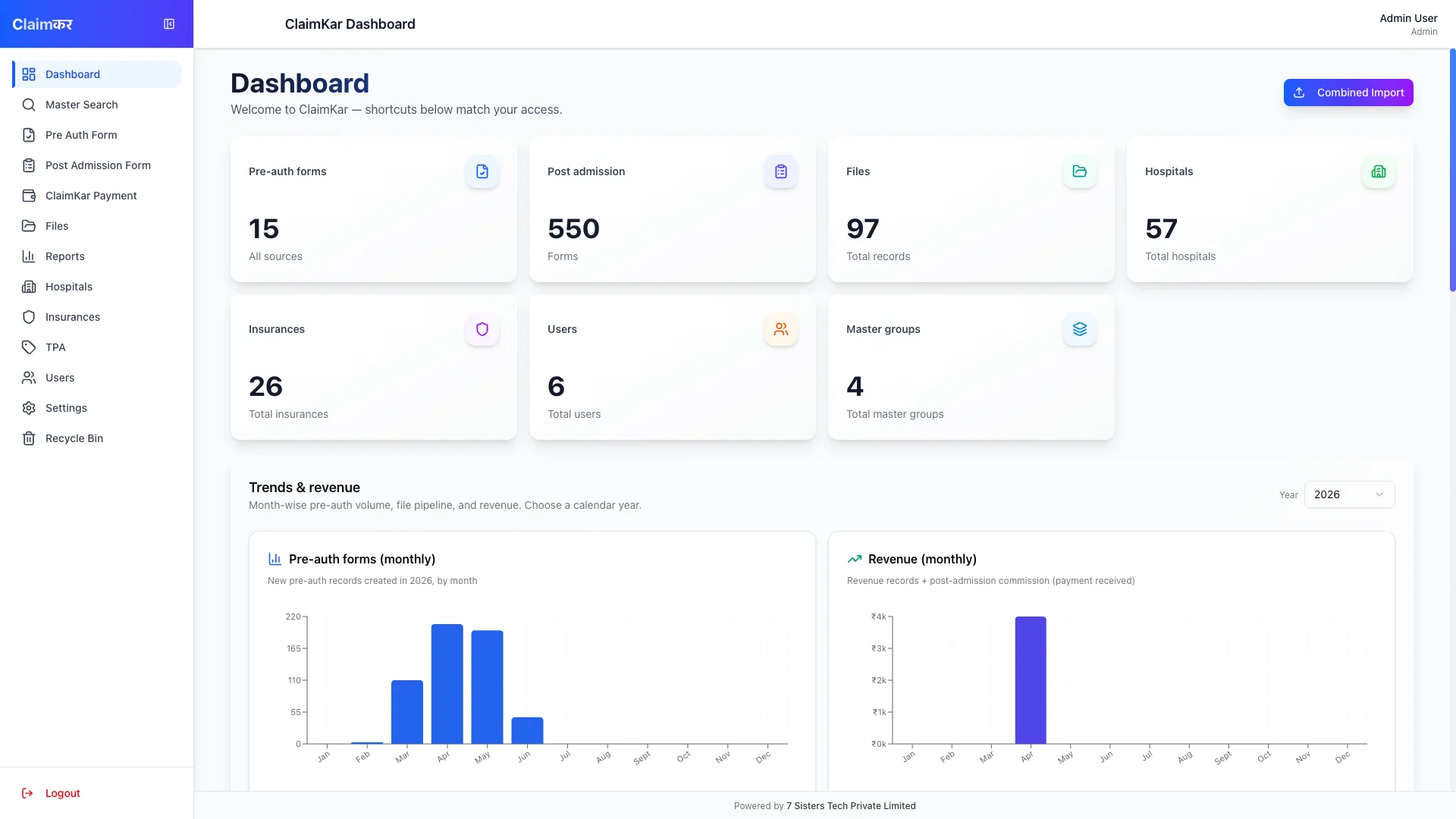Click the Trends & revenue heading
The width and height of the screenshot is (1456, 819).
point(304,488)
